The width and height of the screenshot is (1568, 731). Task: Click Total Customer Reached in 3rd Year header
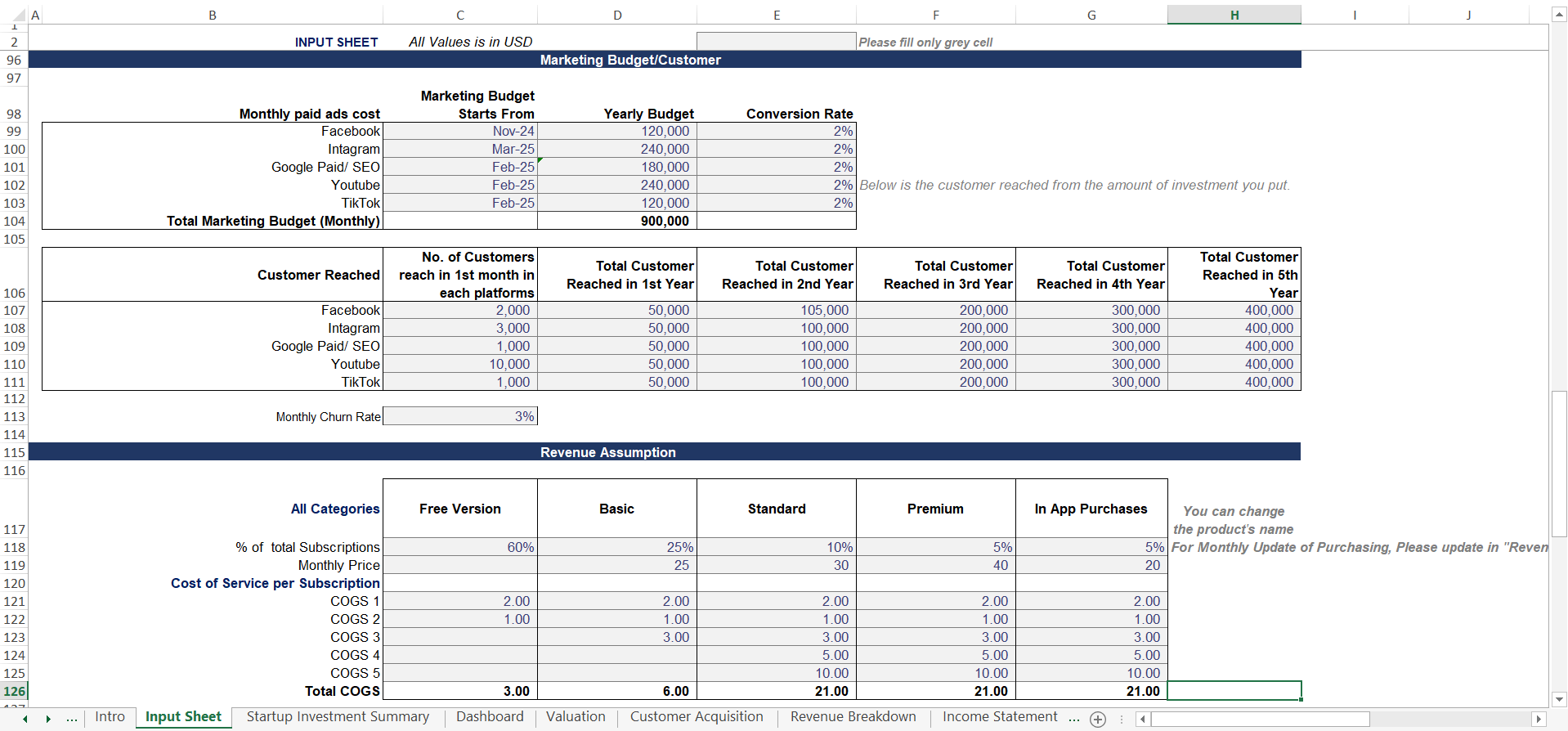point(936,275)
